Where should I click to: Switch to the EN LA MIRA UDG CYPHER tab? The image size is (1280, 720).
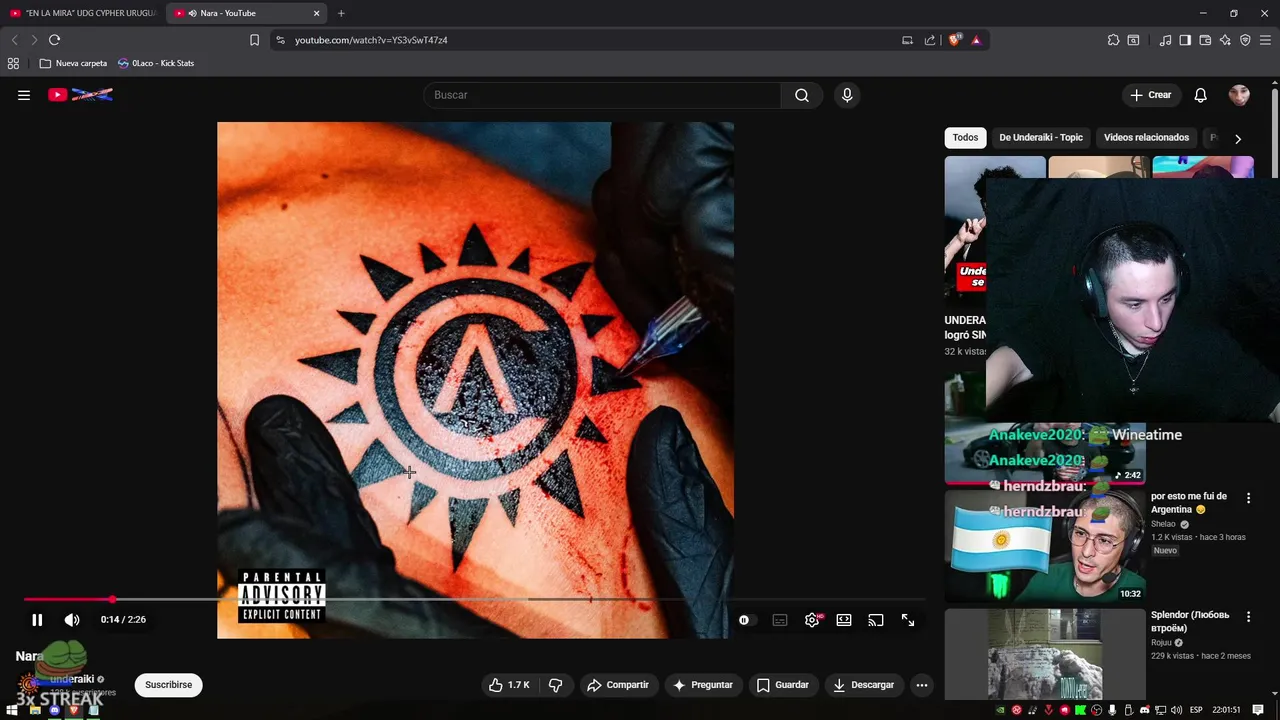tap(82, 13)
